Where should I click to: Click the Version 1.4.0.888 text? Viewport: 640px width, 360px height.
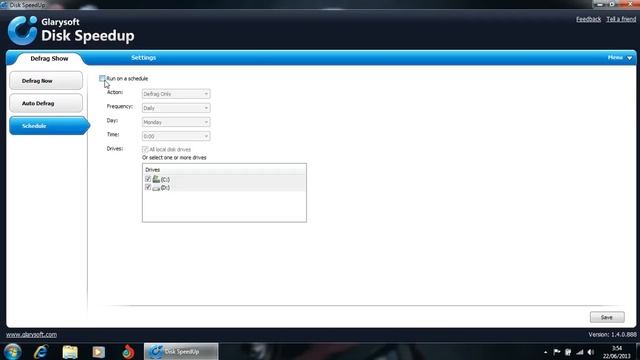(x=612, y=334)
